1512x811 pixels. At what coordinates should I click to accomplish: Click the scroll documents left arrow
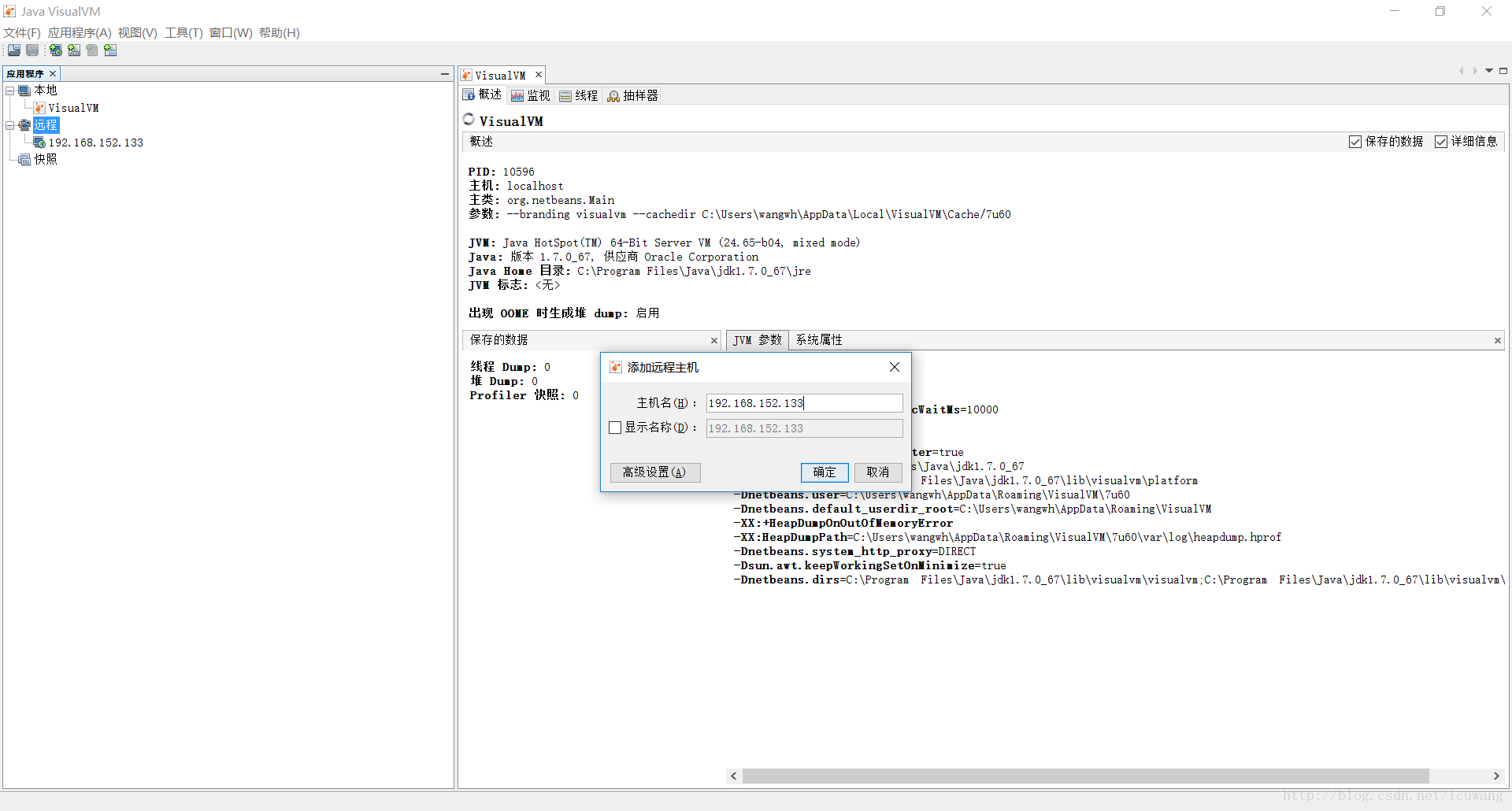click(x=1461, y=71)
